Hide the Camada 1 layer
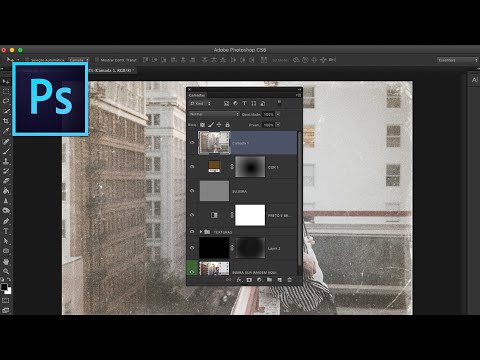The image size is (480, 360). [192, 143]
